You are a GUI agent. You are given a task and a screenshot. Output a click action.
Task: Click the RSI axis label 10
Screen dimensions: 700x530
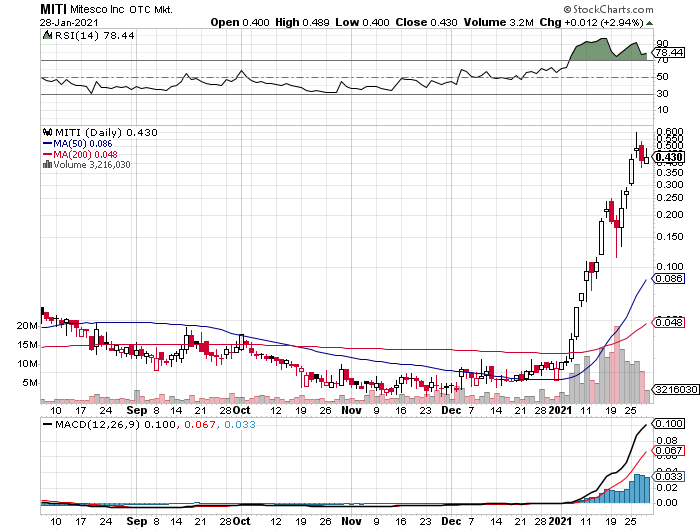click(662, 110)
